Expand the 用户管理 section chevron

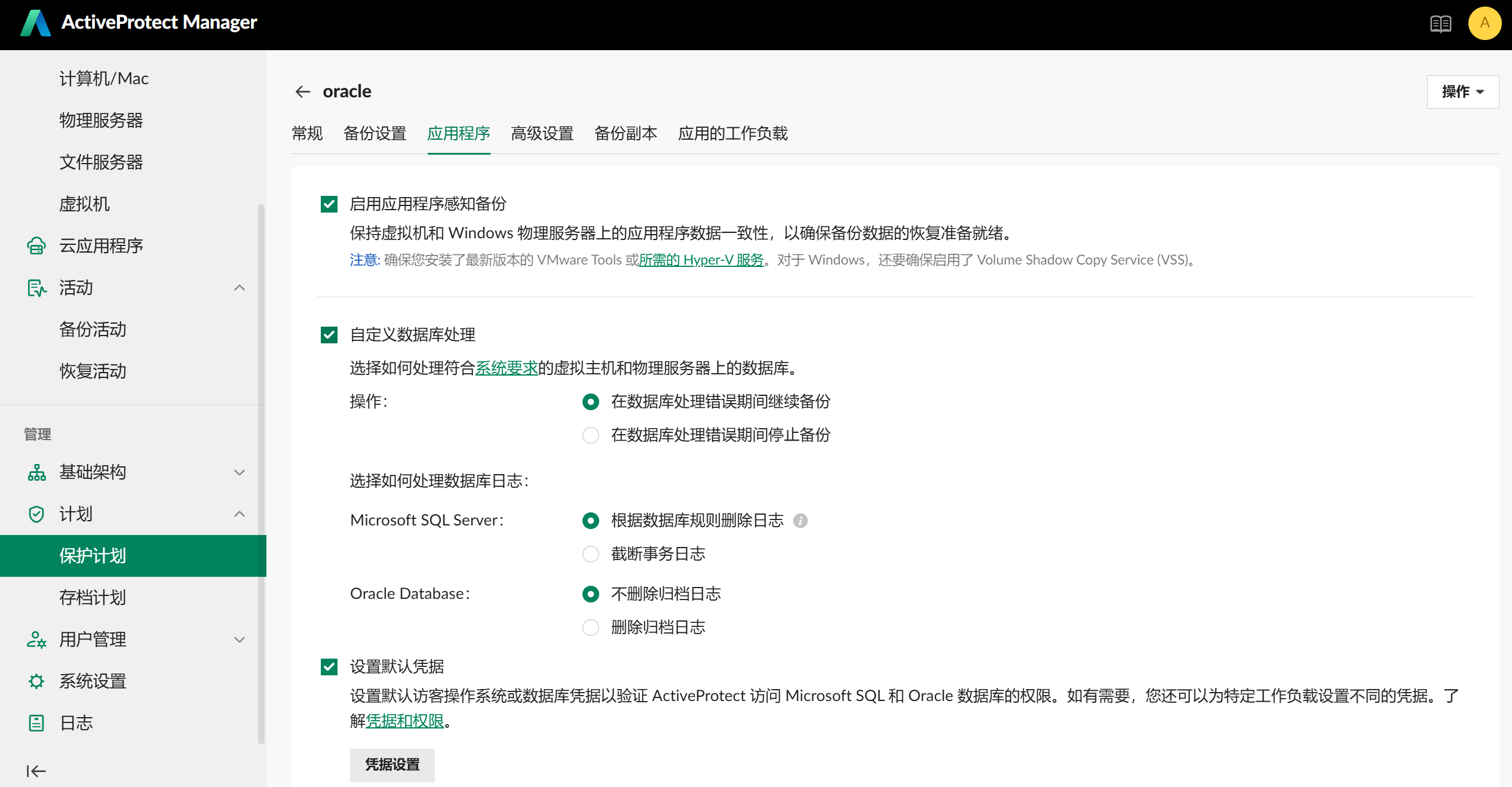click(x=240, y=640)
